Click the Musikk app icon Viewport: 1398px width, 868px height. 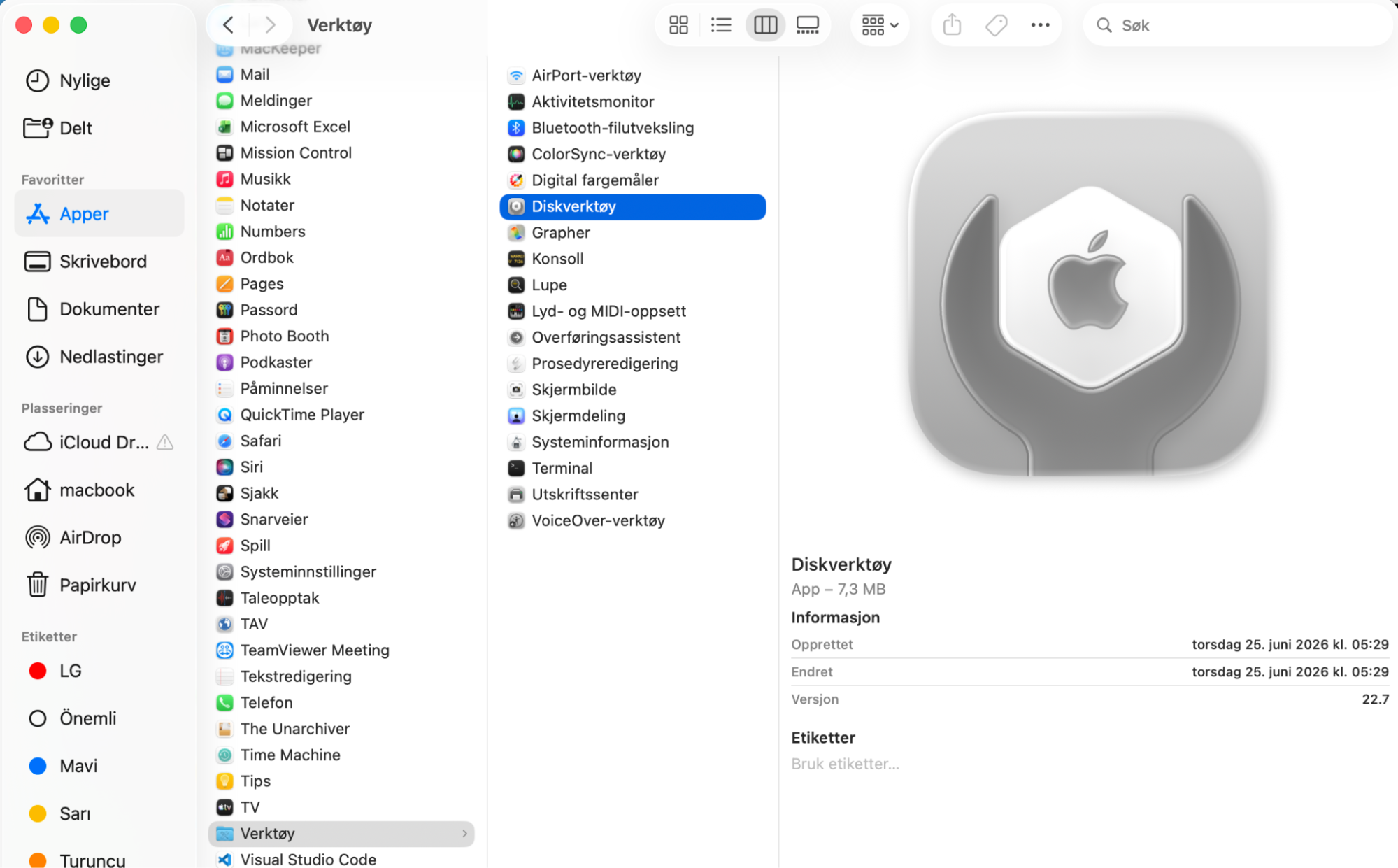point(224,179)
